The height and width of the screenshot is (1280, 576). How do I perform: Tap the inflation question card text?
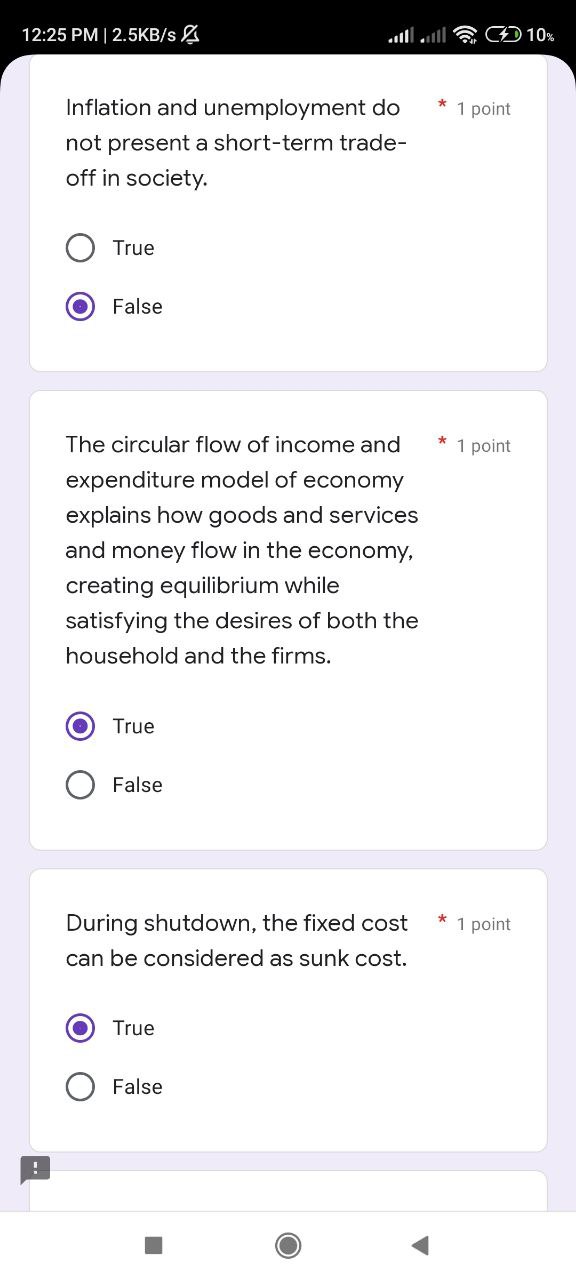pos(233,142)
